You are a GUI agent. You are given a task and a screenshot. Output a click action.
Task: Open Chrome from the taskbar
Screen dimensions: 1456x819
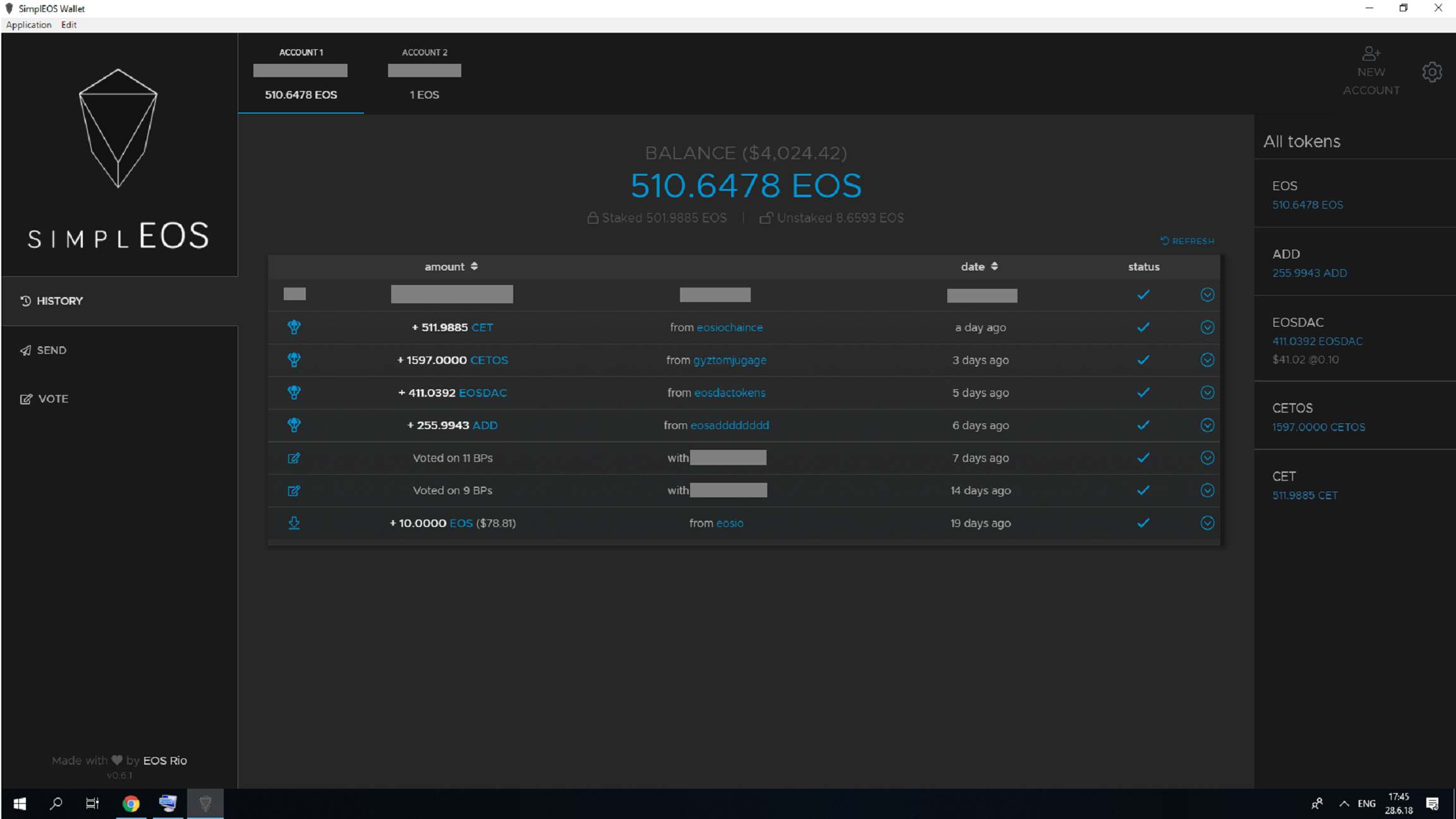[x=131, y=803]
